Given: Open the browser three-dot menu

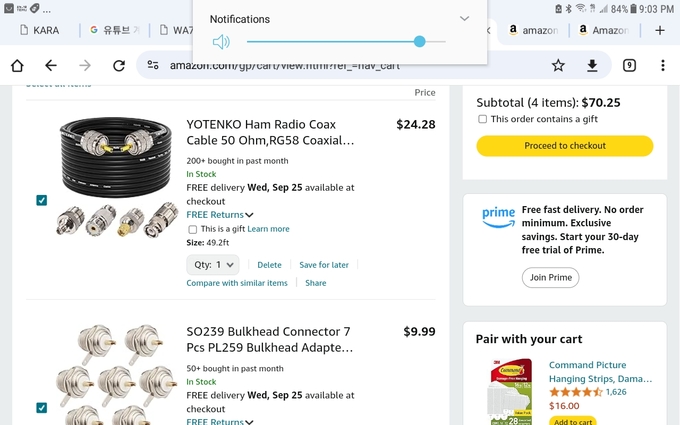Looking at the screenshot, I should point(663,65).
